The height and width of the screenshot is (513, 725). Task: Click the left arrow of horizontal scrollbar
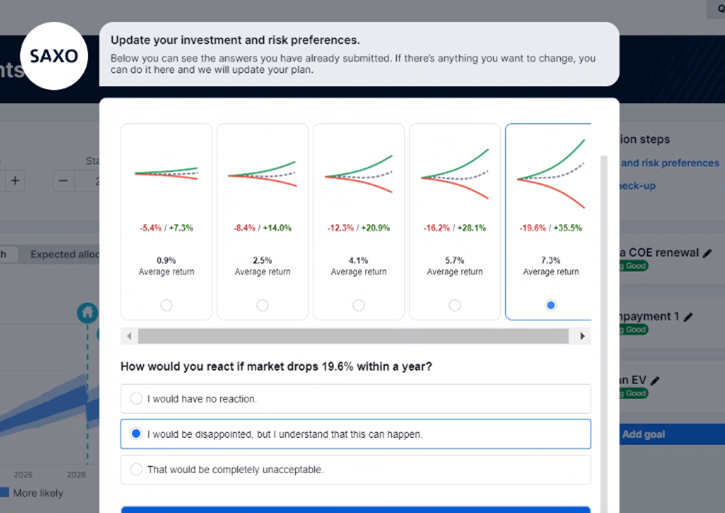coord(129,336)
